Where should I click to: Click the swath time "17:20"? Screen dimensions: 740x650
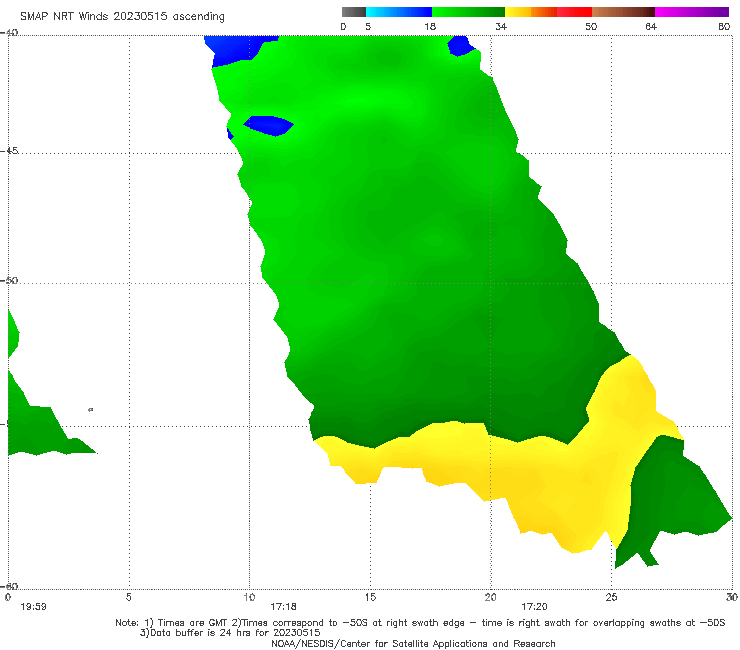534,607
